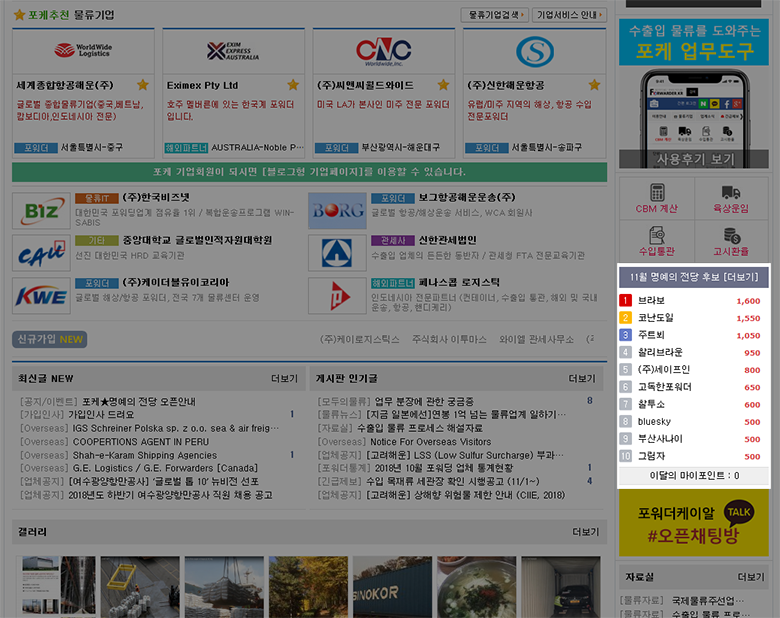This screenshot has height=618, width=780.
Task: Click the CNC Worldwide logo
Action: [384, 51]
